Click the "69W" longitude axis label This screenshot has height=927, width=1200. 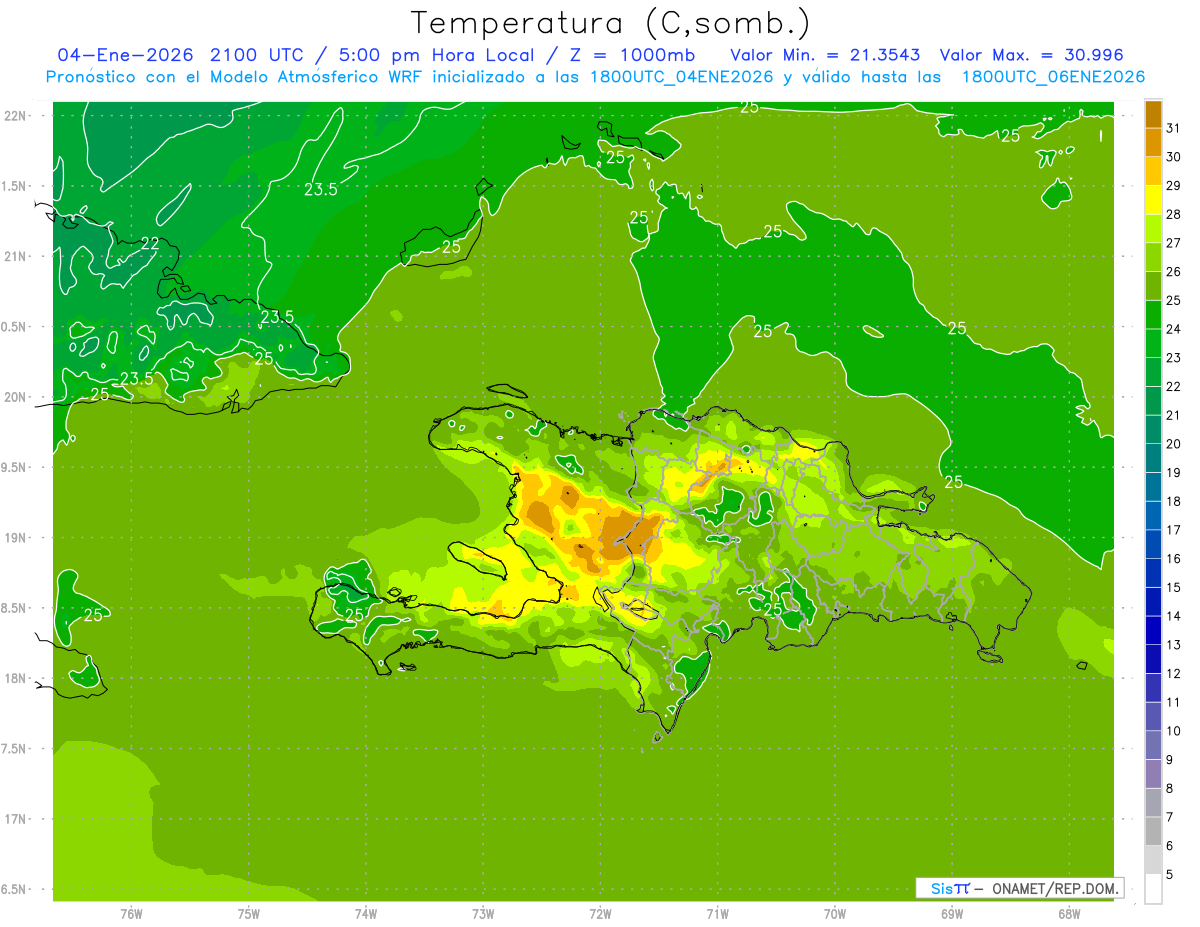(952, 913)
